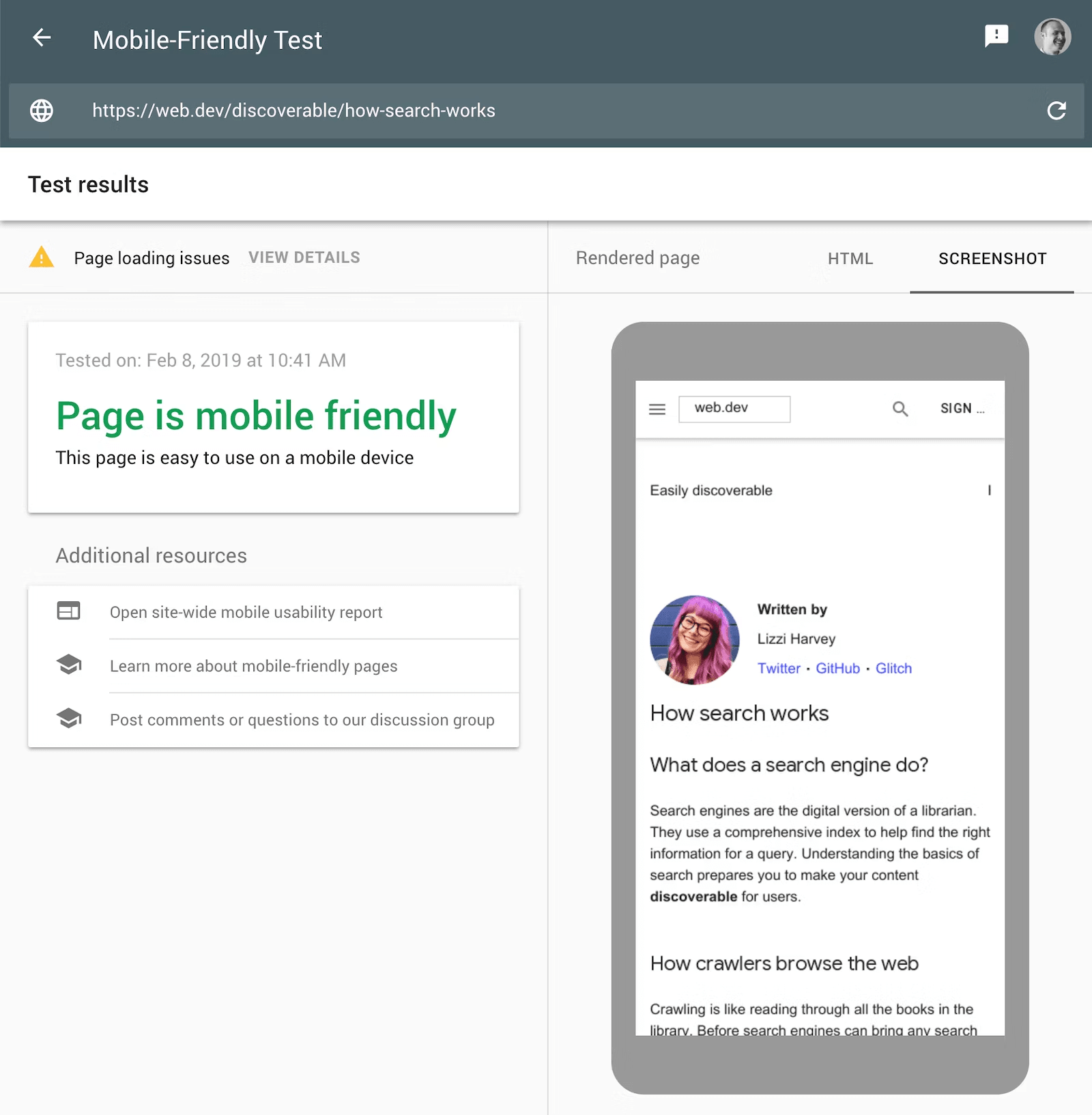Viewport: 1092px width, 1115px height.
Task: Open the Twitter link in preview
Action: click(x=778, y=669)
